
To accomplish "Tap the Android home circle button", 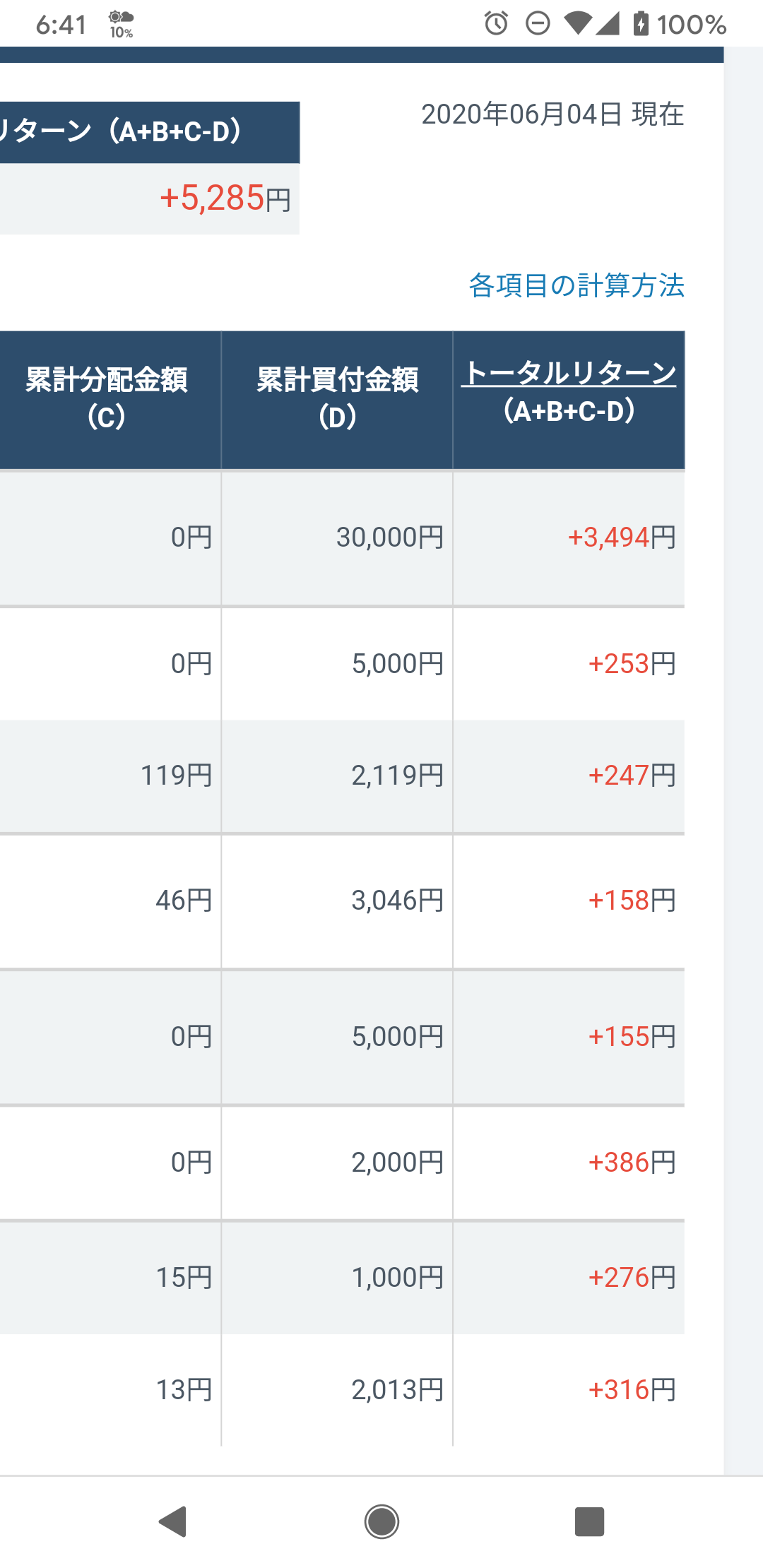I will (x=381, y=1521).
